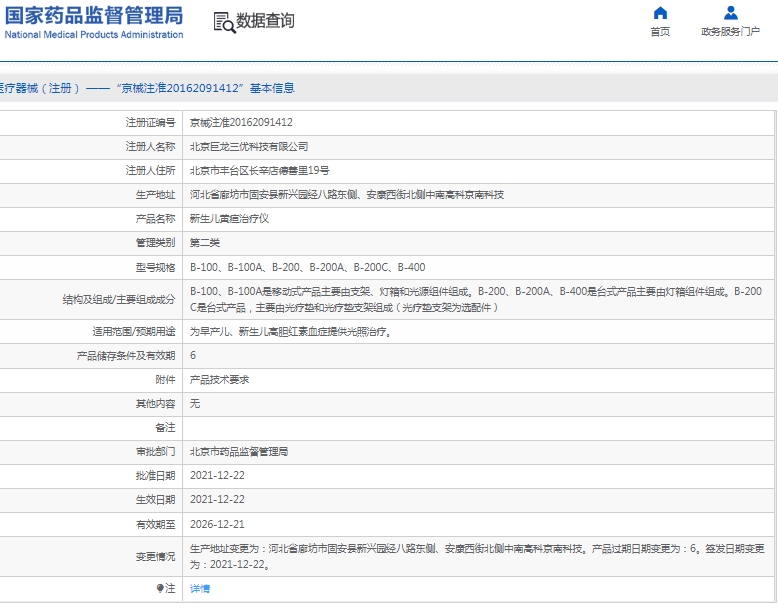Open the 政务服务门户 user icon

pyautogui.click(x=730, y=12)
